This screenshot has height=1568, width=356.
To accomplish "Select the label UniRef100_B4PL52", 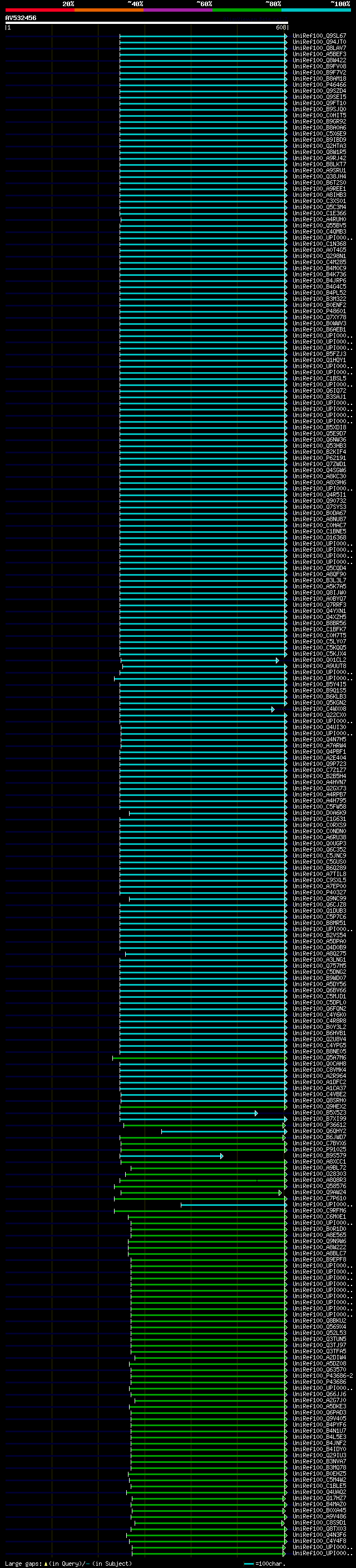I will pyautogui.click(x=319, y=293).
